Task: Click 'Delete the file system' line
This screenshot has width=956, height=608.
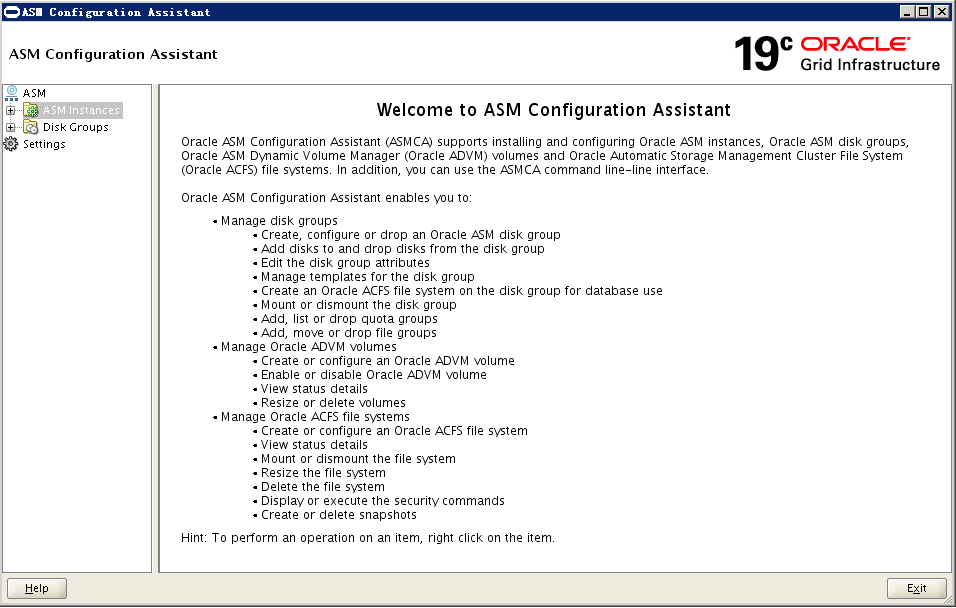Action: 323,487
